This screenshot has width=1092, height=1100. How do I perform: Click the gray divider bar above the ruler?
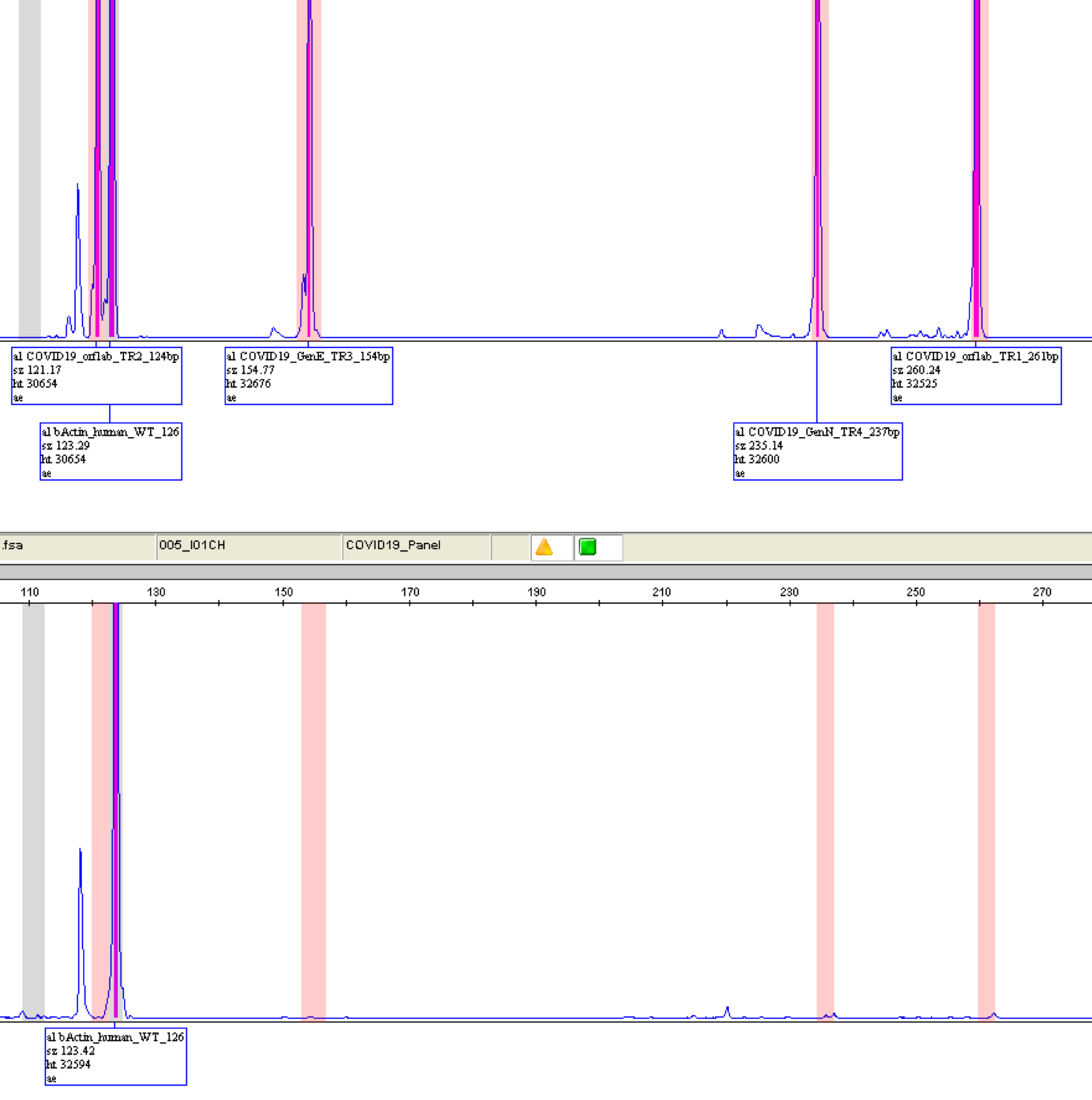pos(546,571)
